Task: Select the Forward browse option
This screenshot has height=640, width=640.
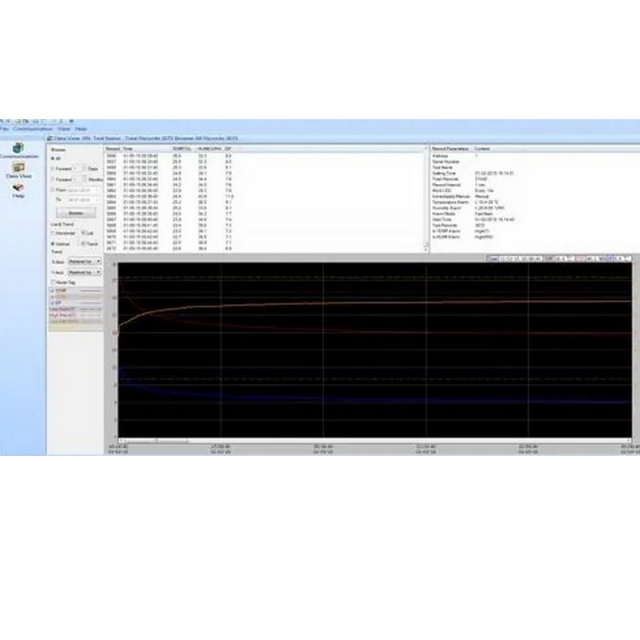Action: point(54,170)
